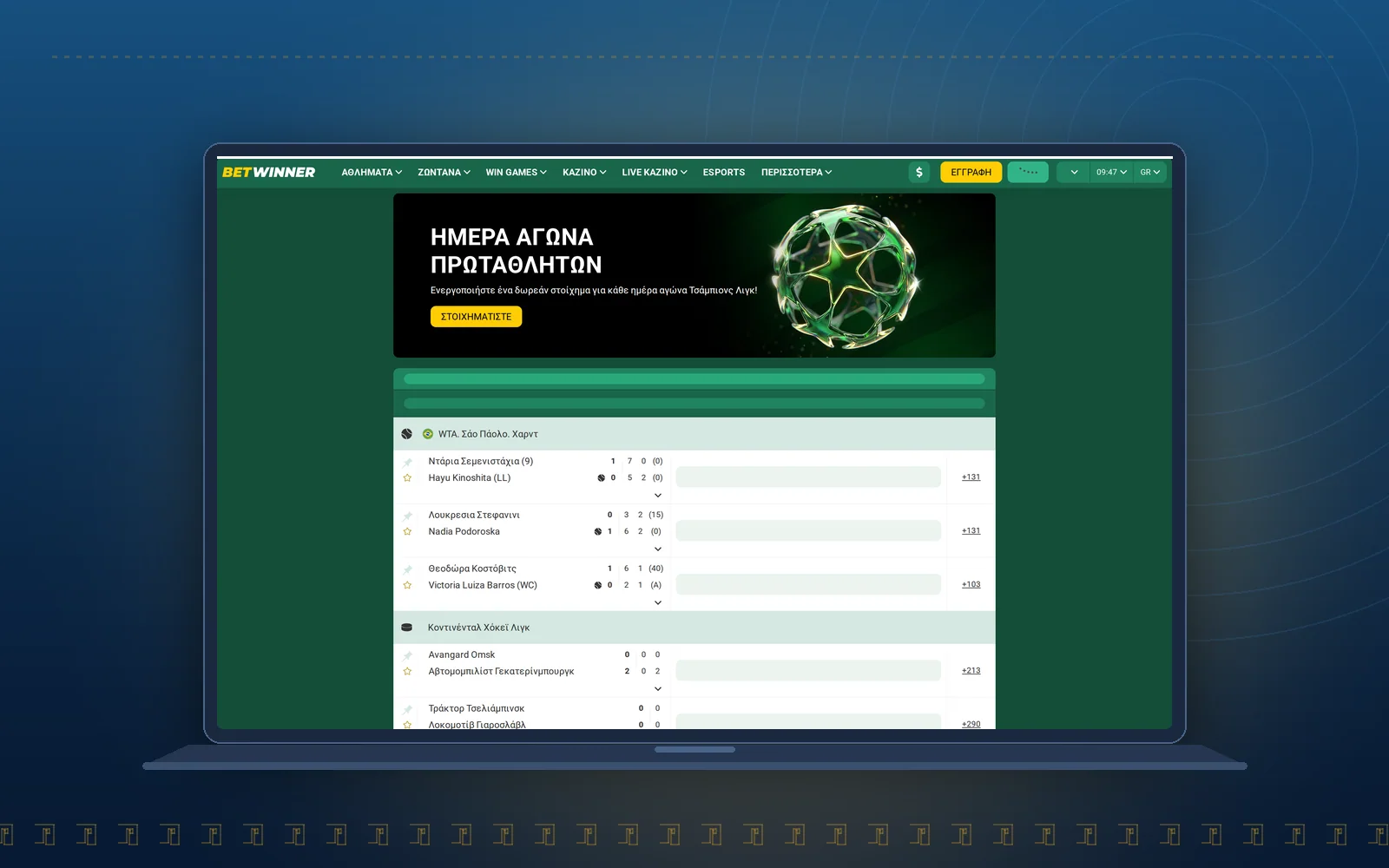Click the hockey puck icon in league header

407,628
